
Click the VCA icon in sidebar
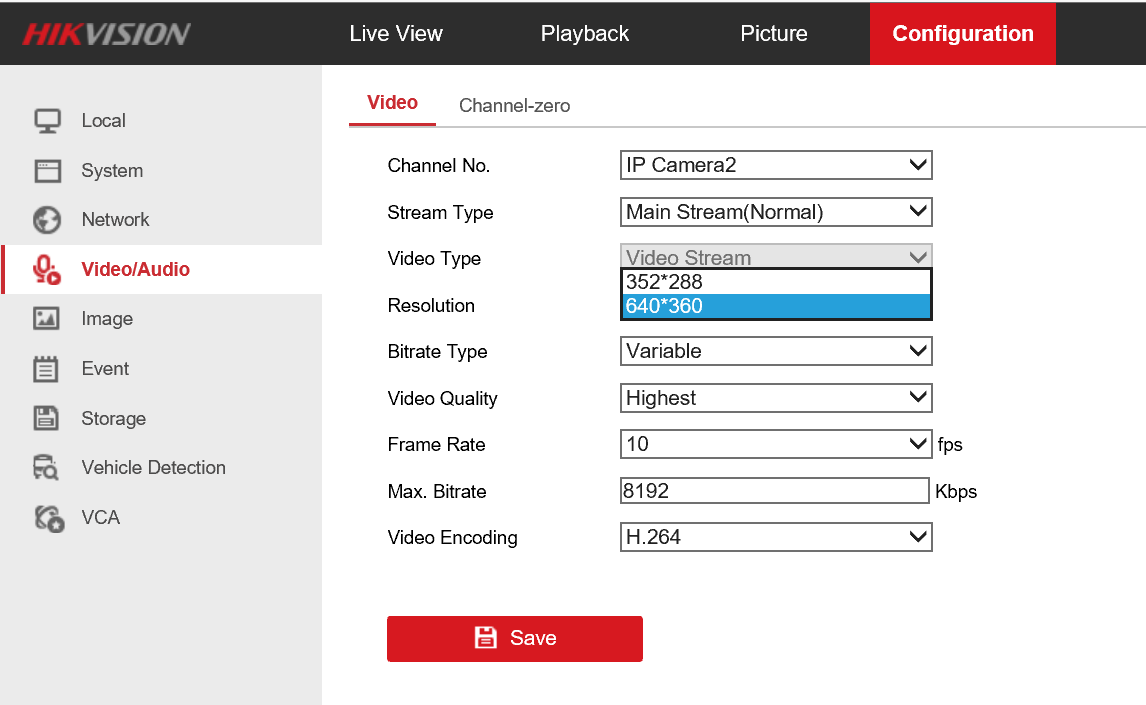pos(49,518)
